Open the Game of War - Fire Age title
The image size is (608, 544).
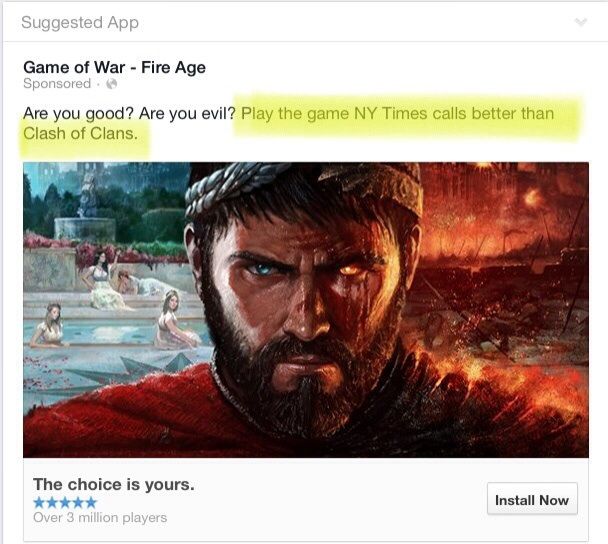coord(114,67)
